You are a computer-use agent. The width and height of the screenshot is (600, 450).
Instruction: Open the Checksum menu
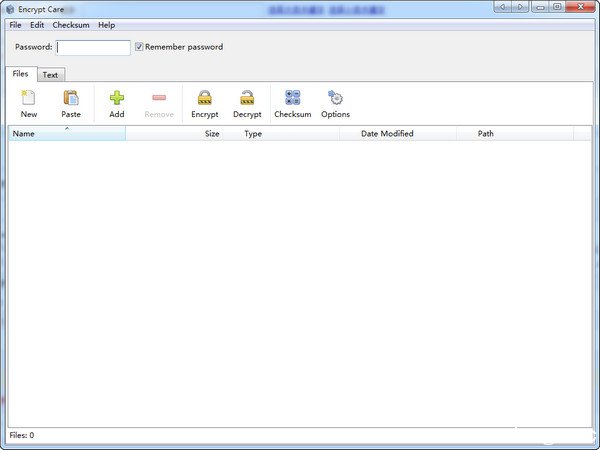coord(70,25)
